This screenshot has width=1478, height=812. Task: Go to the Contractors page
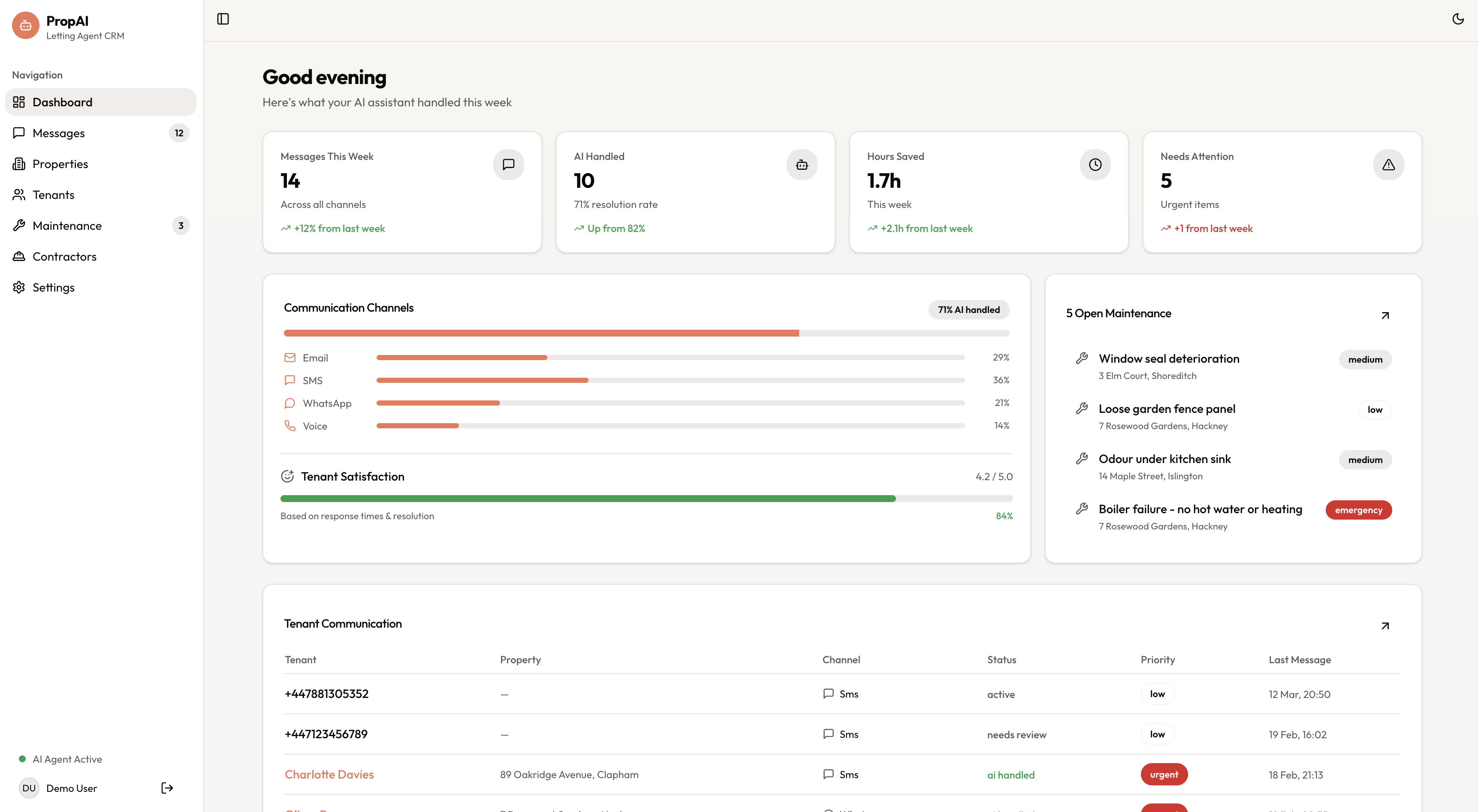[x=64, y=256]
